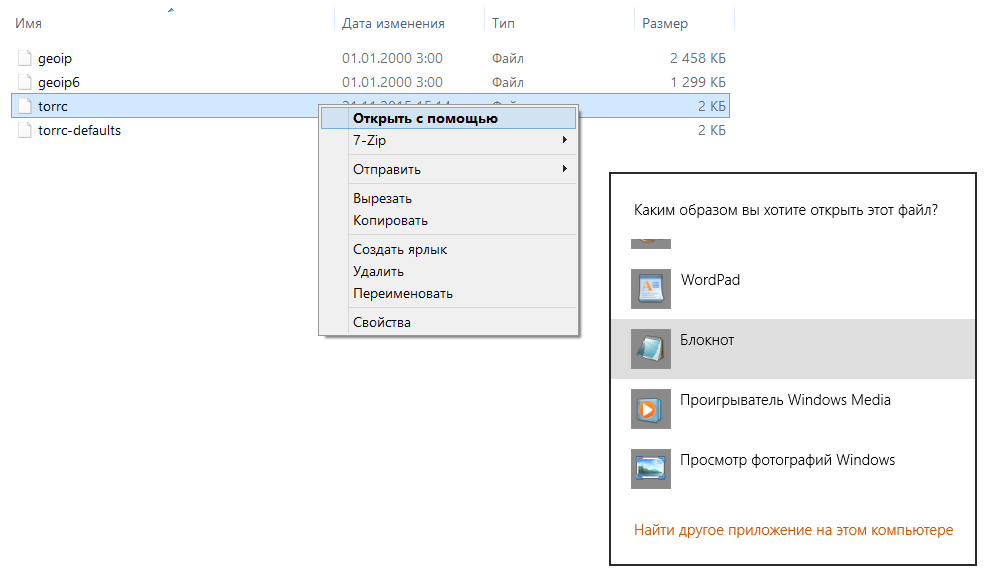
Task: Click the Просмотр фотографий Windows icon
Action: tap(651, 469)
